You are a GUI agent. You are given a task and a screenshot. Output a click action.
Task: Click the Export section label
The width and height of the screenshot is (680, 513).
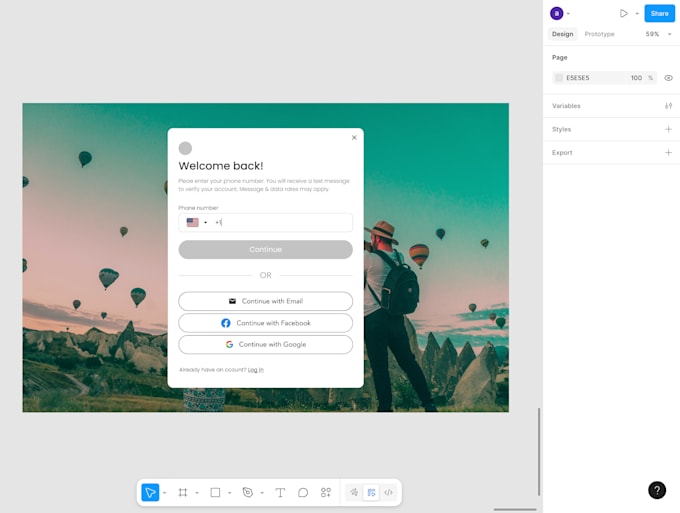pos(562,153)
